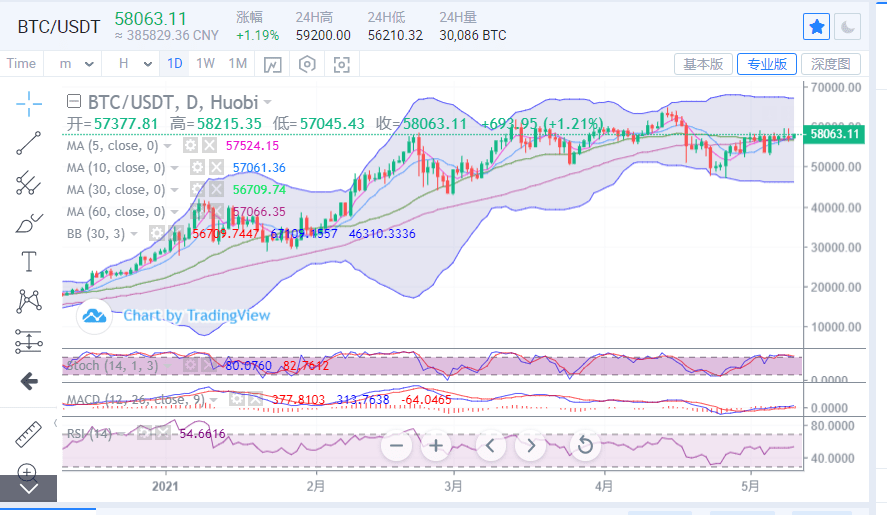Screen dimensions: 887x515
Task: Click the 2021 date axis label
Action: 165,486
